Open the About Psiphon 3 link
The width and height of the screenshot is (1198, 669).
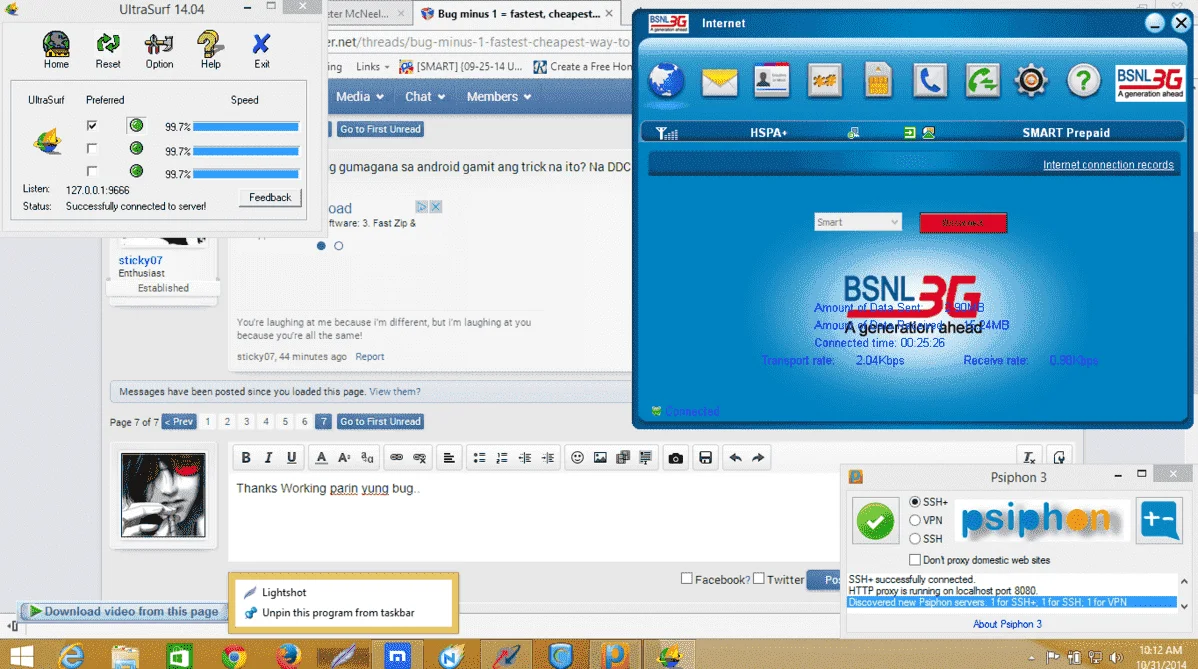pyautogui.click(x=1006, y=624)
